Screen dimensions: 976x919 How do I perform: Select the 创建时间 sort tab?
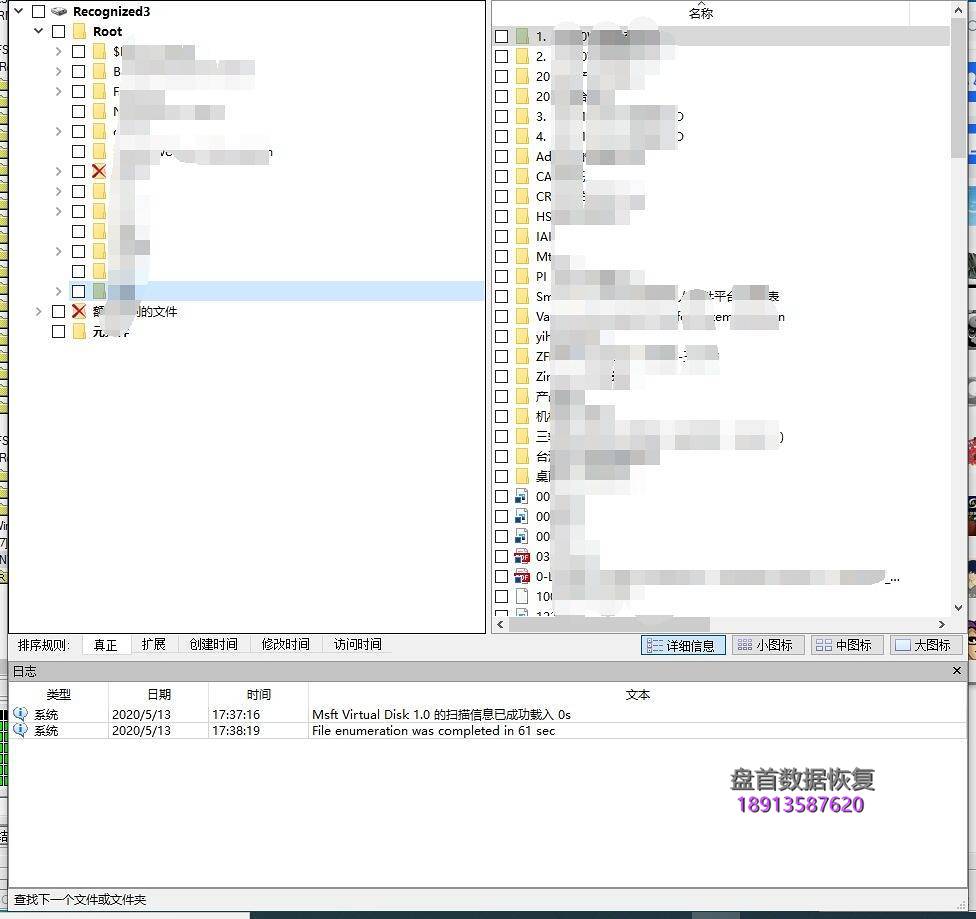pos(213,645)
